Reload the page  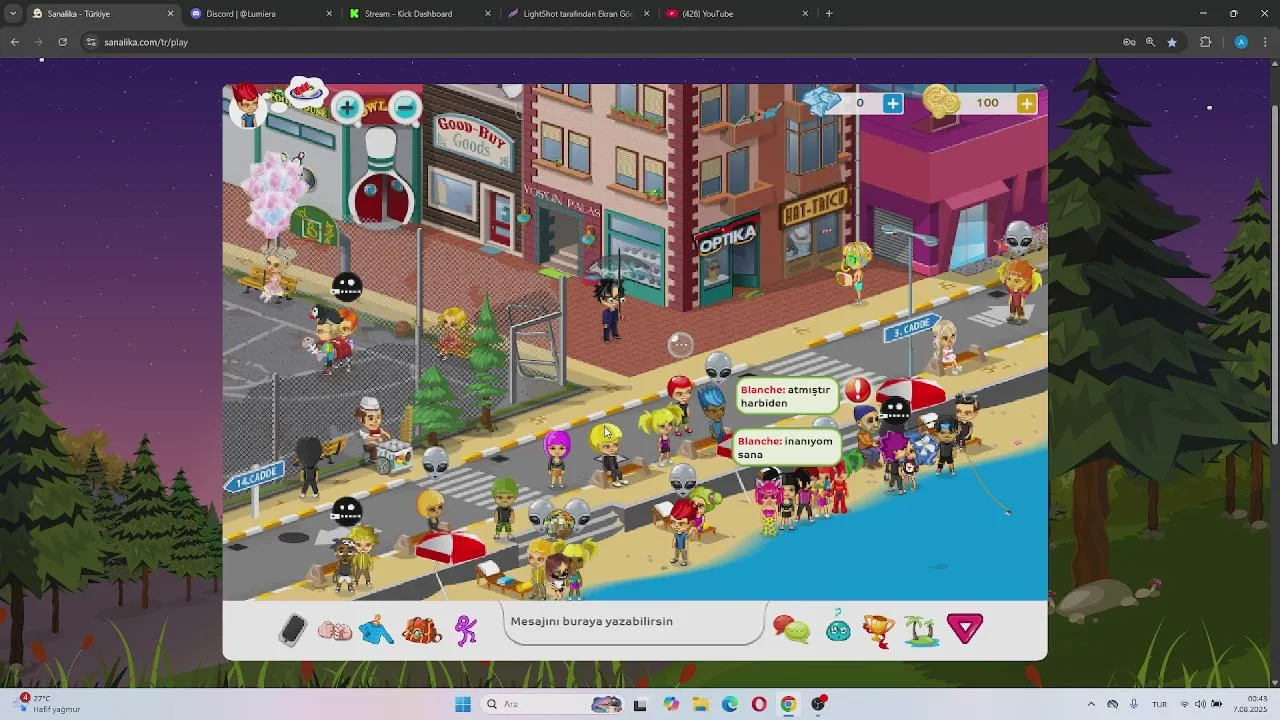click(62, 42)
